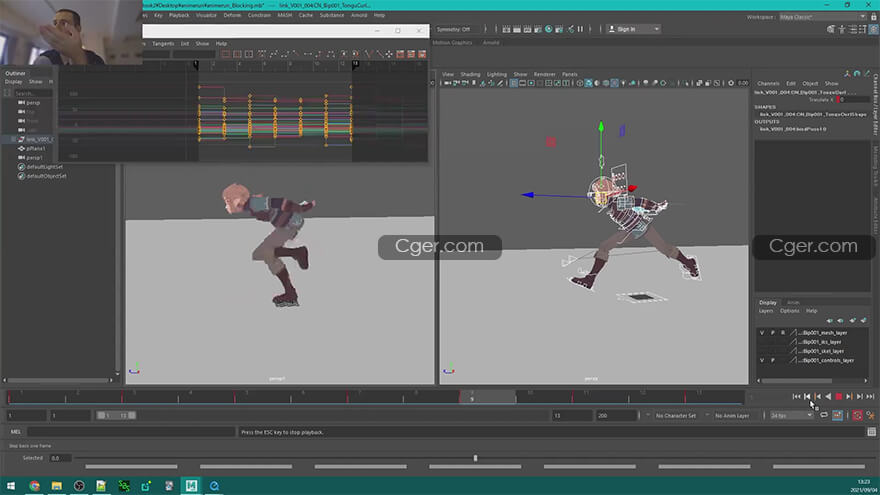Play backwards button in transport controls

coord(828,396)
